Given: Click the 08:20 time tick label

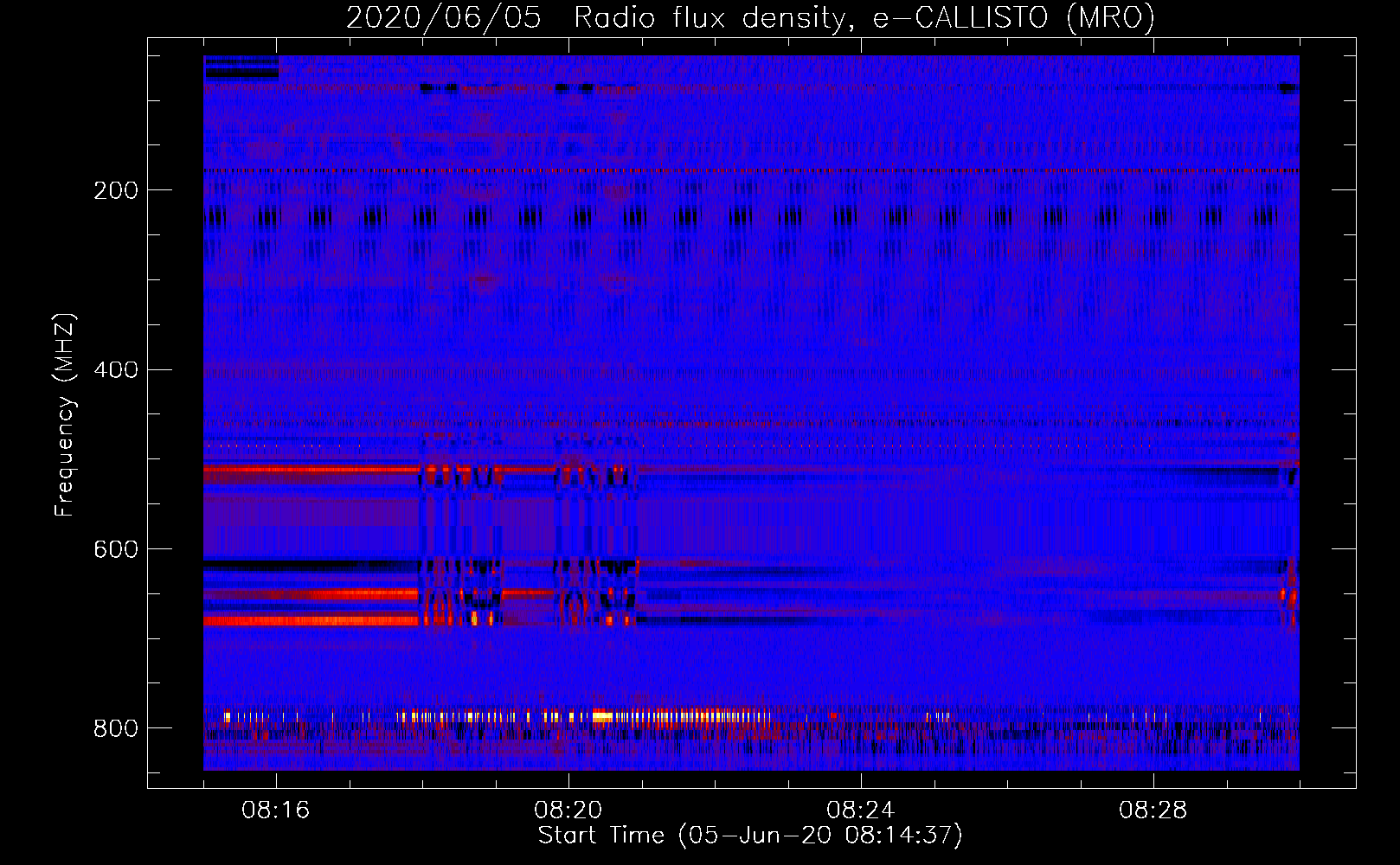Looking at the screenshot, I should [568, 811].
